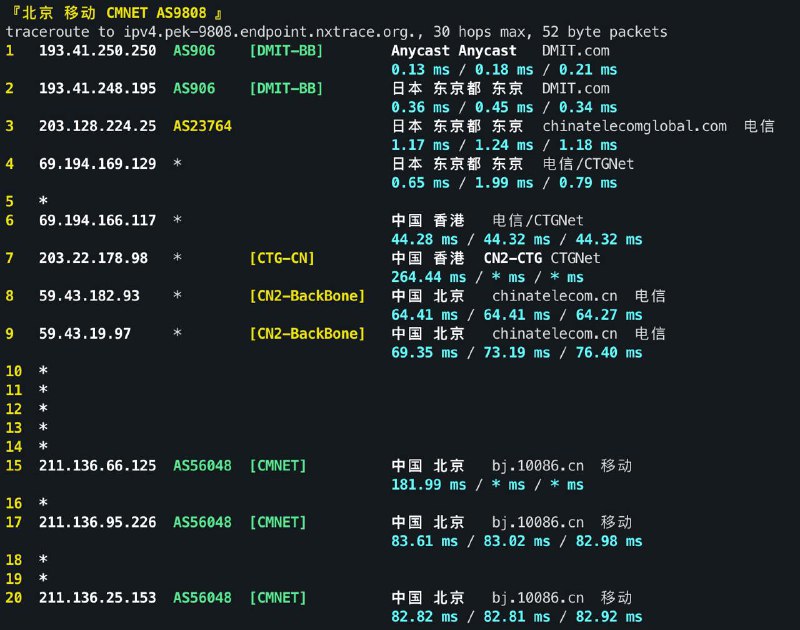The height and width of the screenshot is (630, 800).
Task: Select the latency value 0.36 ms
Action: 420,108
